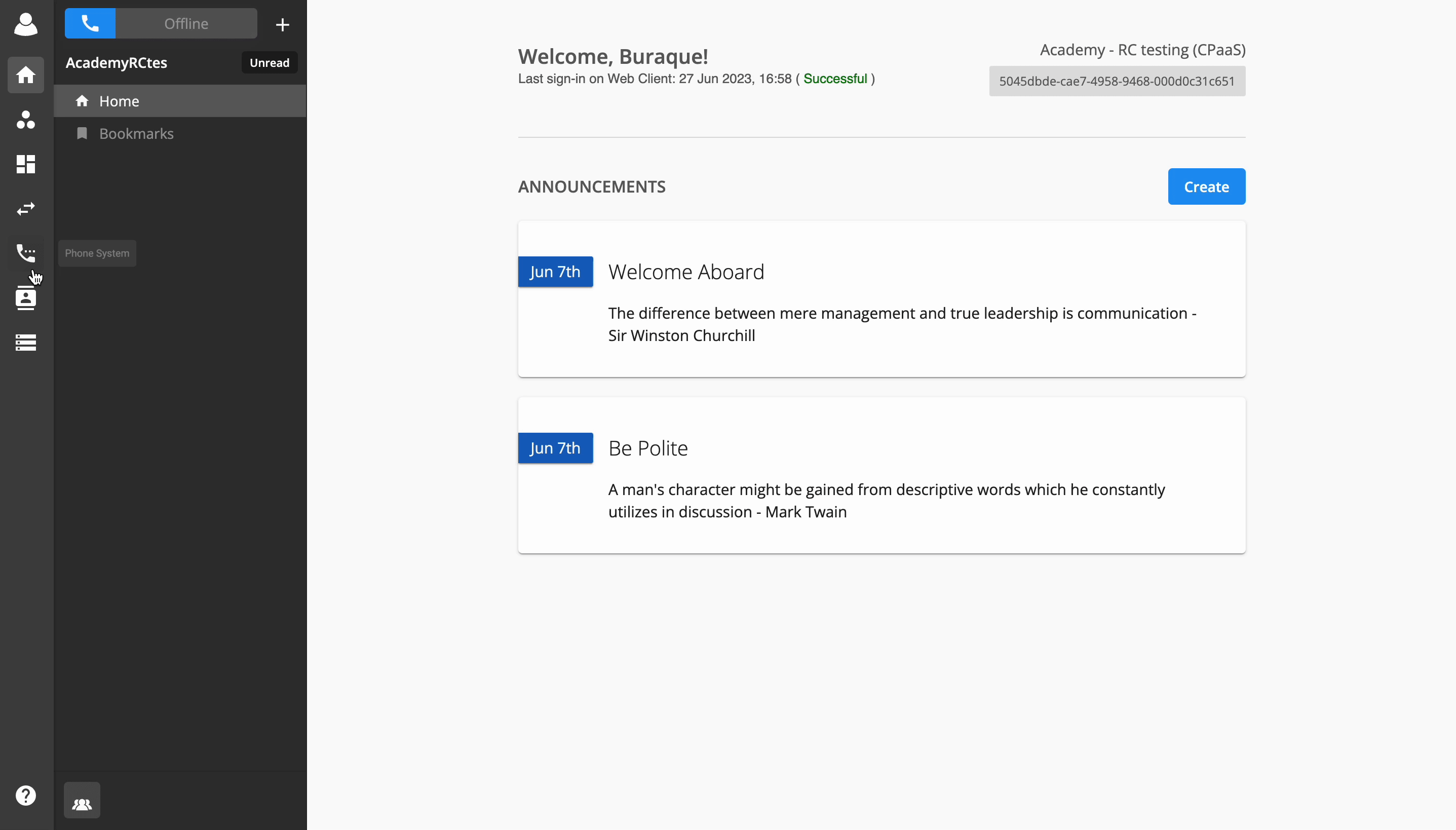
Task: Select the Home icon in the left rail
Action: point(26,74)
